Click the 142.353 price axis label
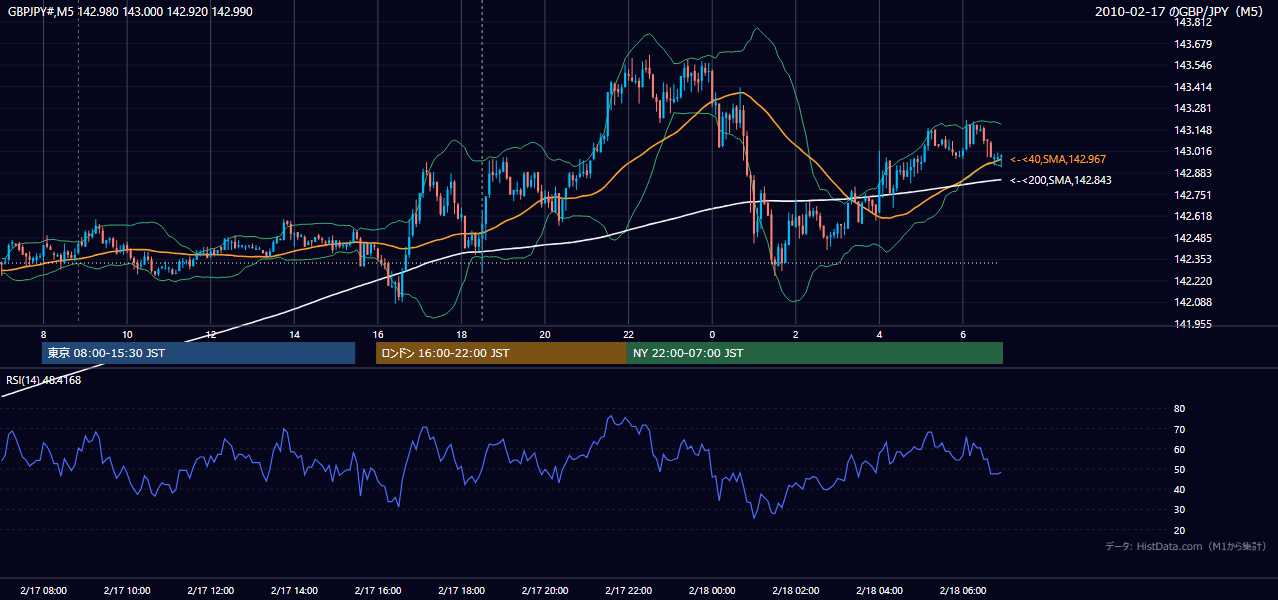This screenshot has height=600, width=1278. click(1193, 259)
